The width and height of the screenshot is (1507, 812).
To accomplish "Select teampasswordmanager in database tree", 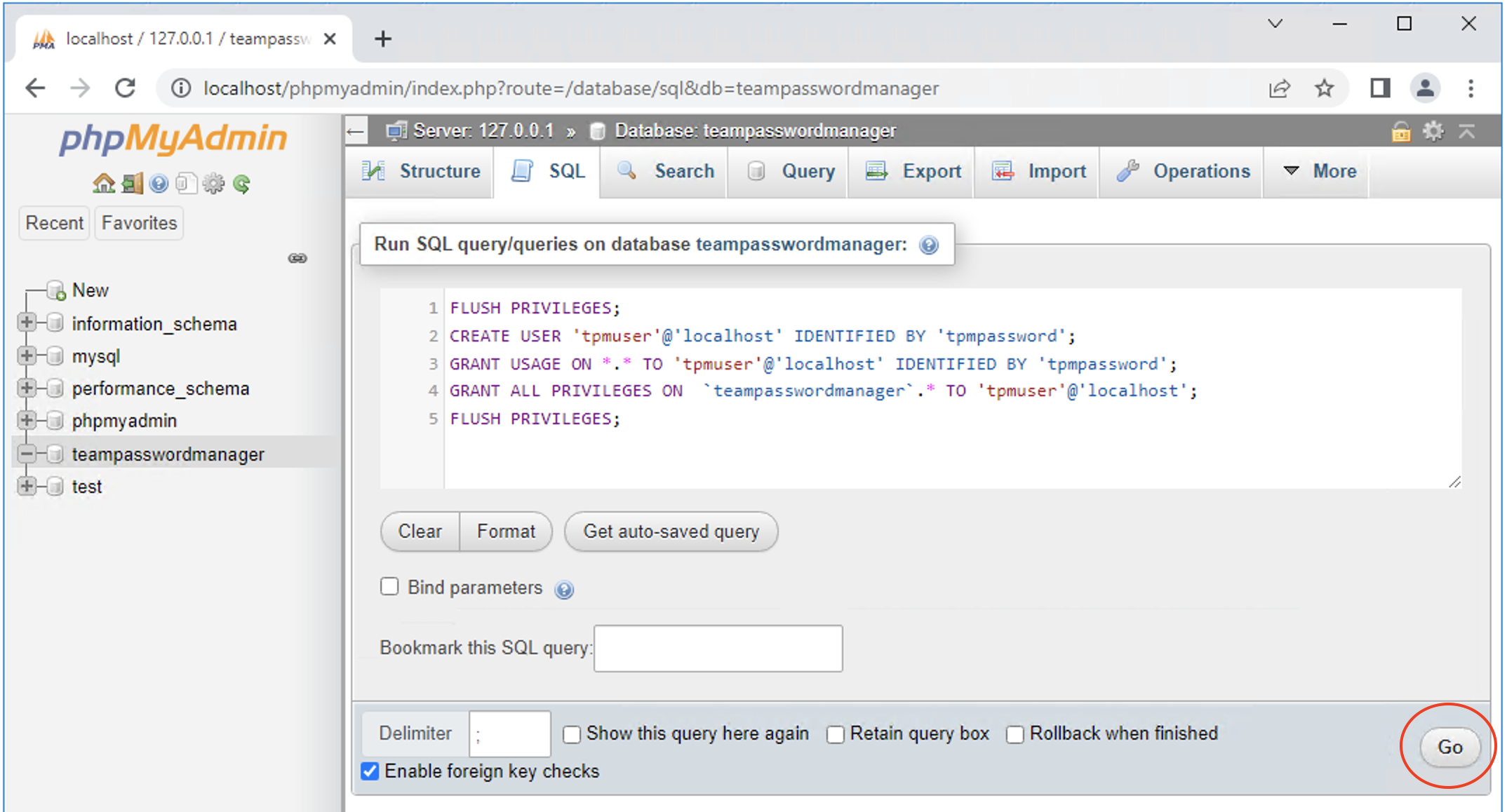I will click(168, 454).
